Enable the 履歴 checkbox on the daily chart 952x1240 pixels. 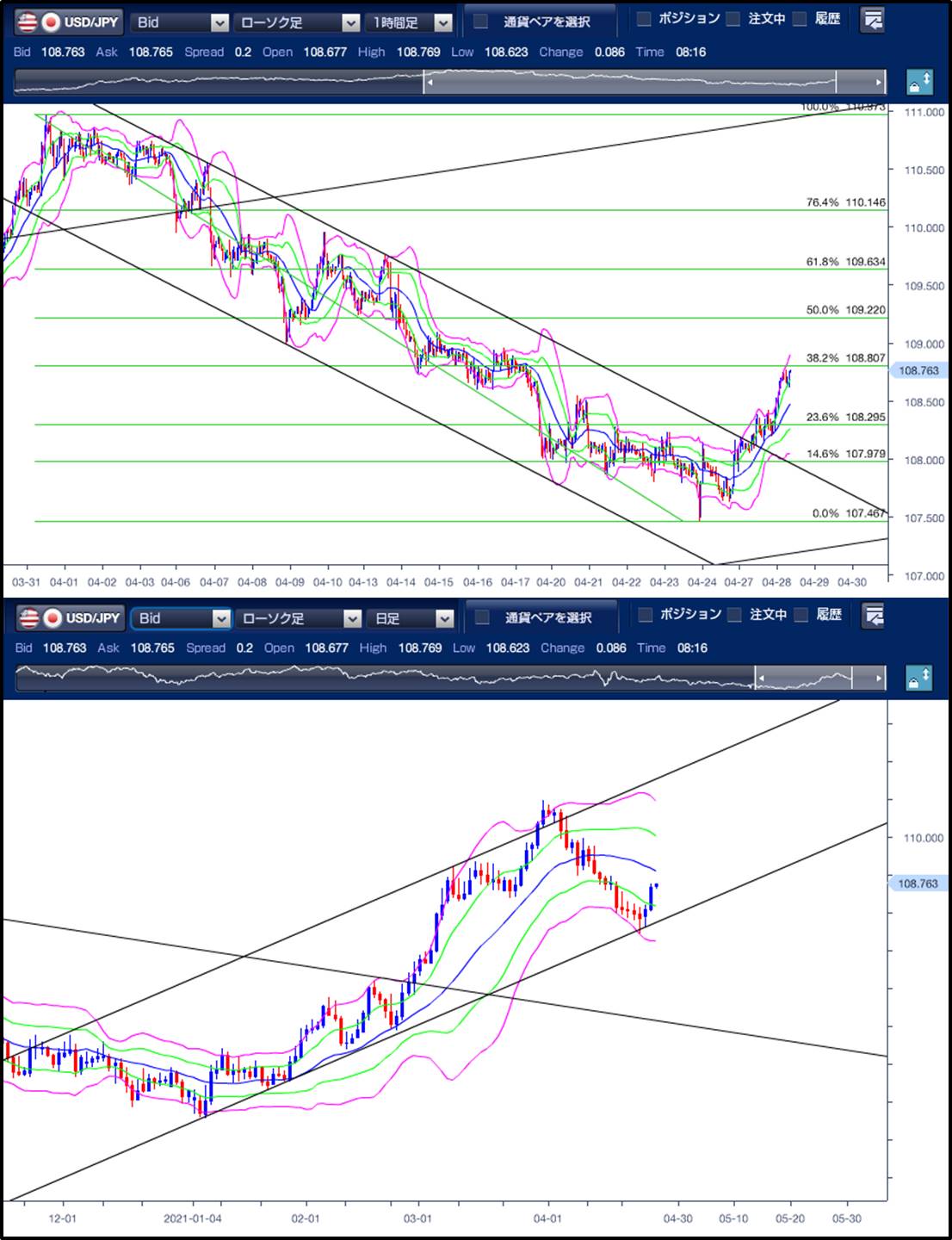(x=801, y=615)
